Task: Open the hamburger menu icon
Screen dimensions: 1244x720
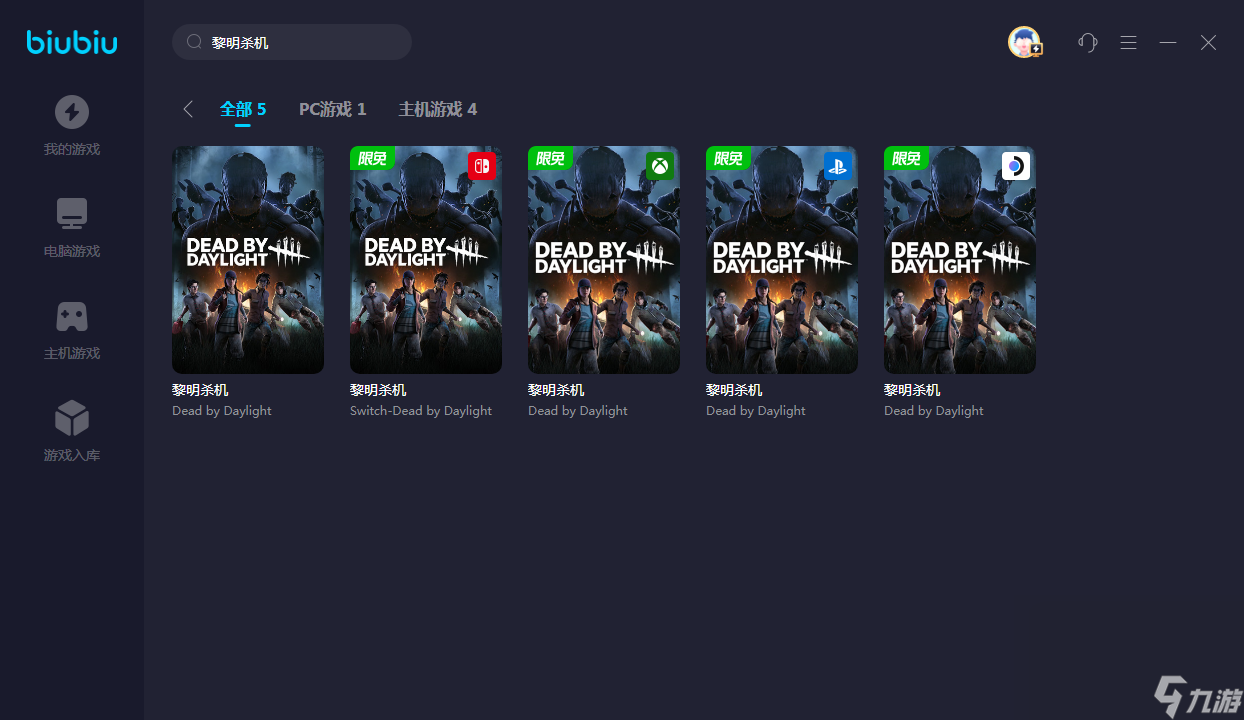Action: click(1128, 42)
